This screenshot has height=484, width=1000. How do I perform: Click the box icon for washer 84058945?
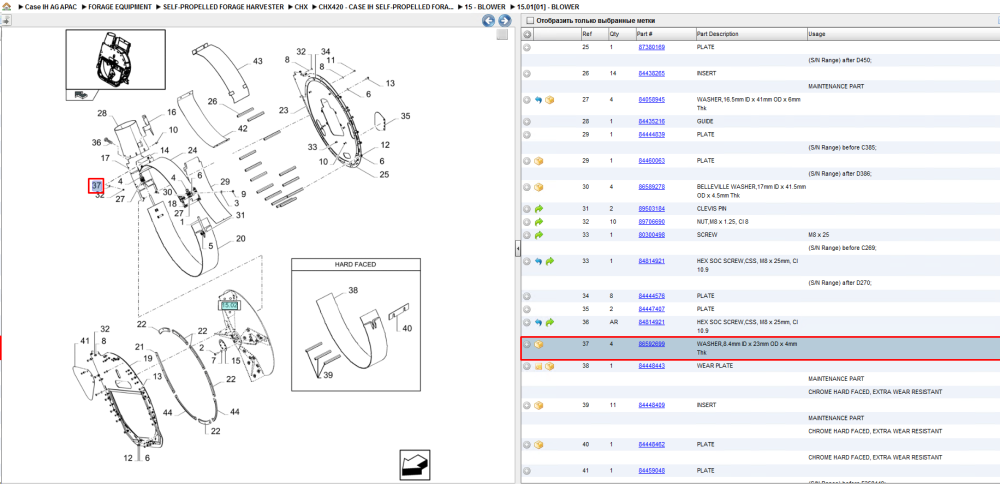[549, 100]
